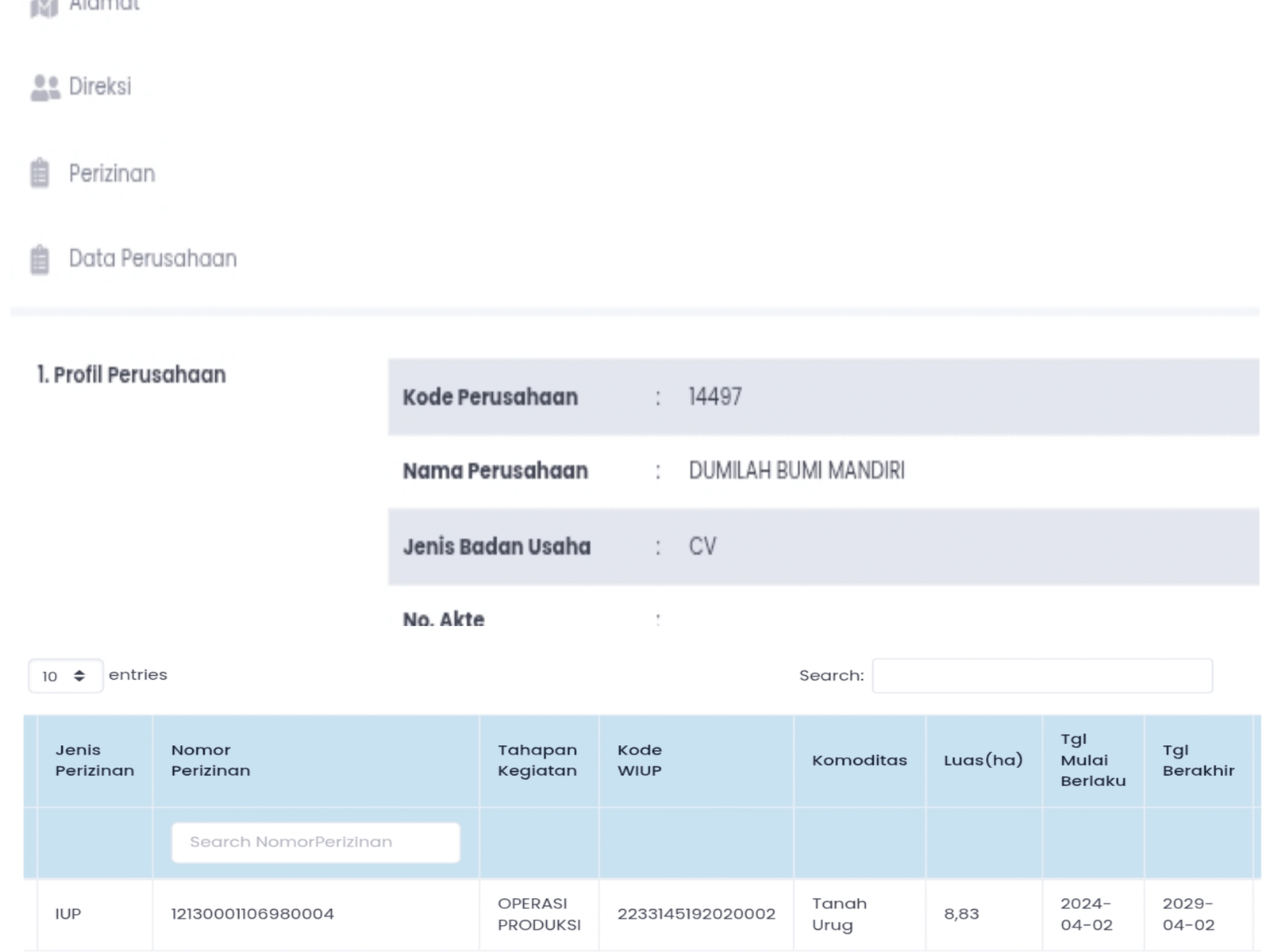Select start date 2024-04-02
This screenshot has height=952, width=1270.
pos(1087,914)
